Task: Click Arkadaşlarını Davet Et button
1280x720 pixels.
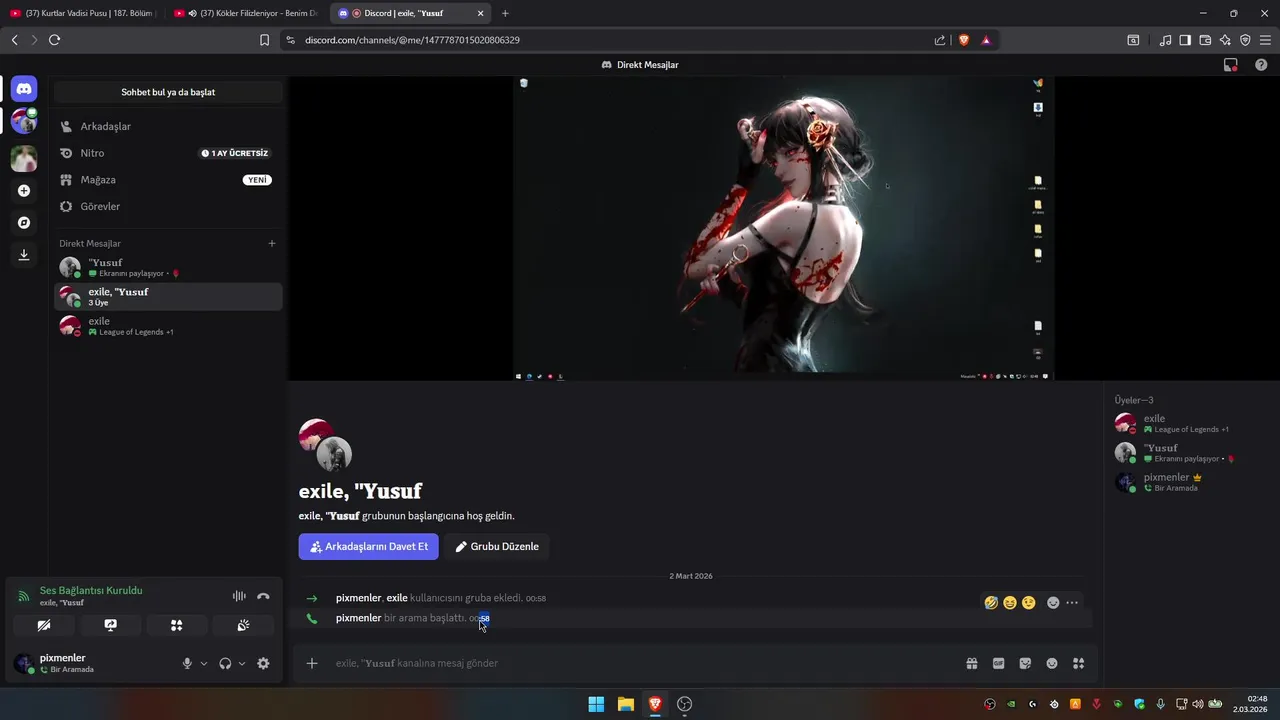Action: pyautogui.click(x=368, y=547)
